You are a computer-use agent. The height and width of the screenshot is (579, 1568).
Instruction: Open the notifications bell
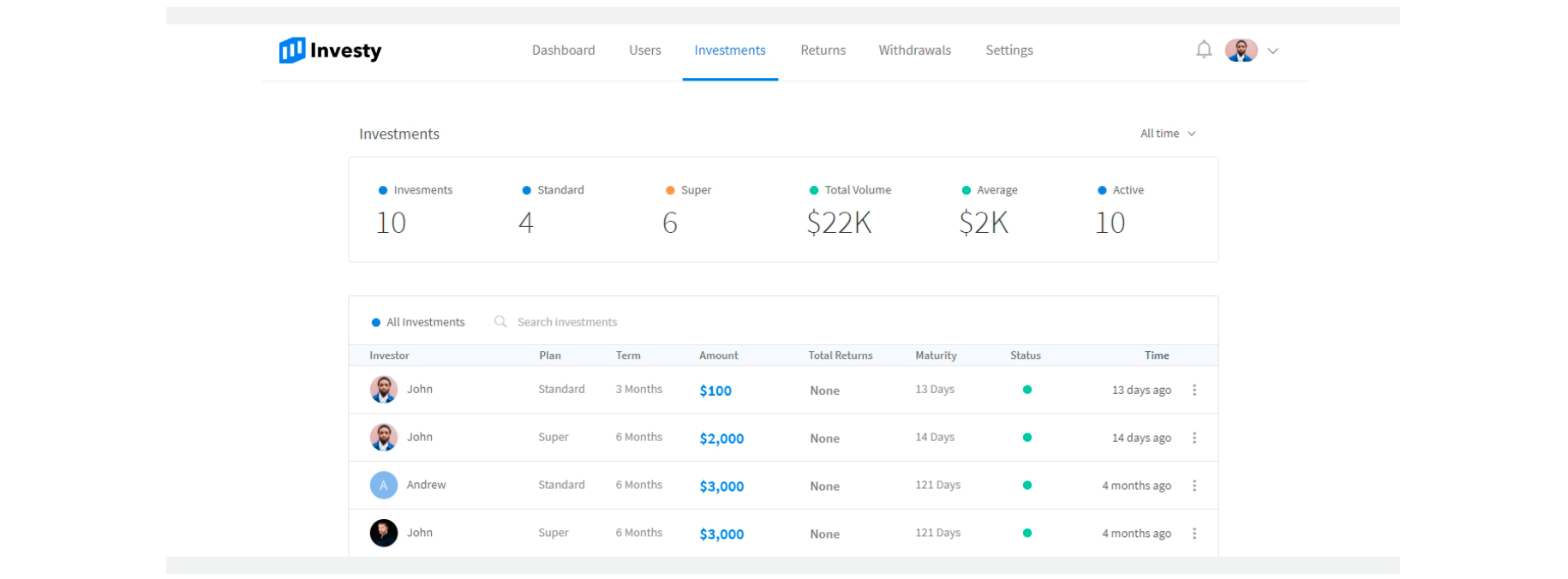1204,50
